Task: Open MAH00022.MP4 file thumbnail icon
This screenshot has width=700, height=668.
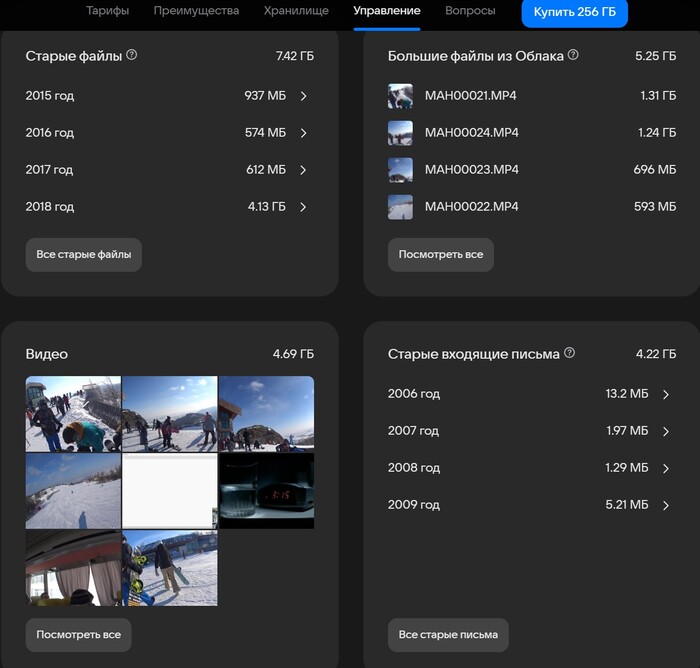Action: [400, 207]
